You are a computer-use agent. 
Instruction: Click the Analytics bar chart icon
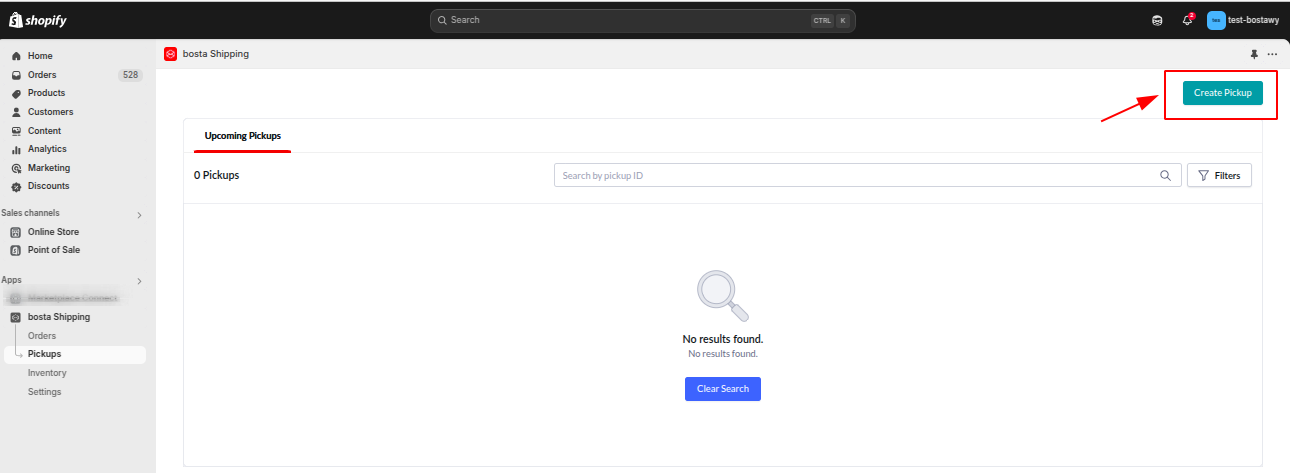tap(16, 149)
